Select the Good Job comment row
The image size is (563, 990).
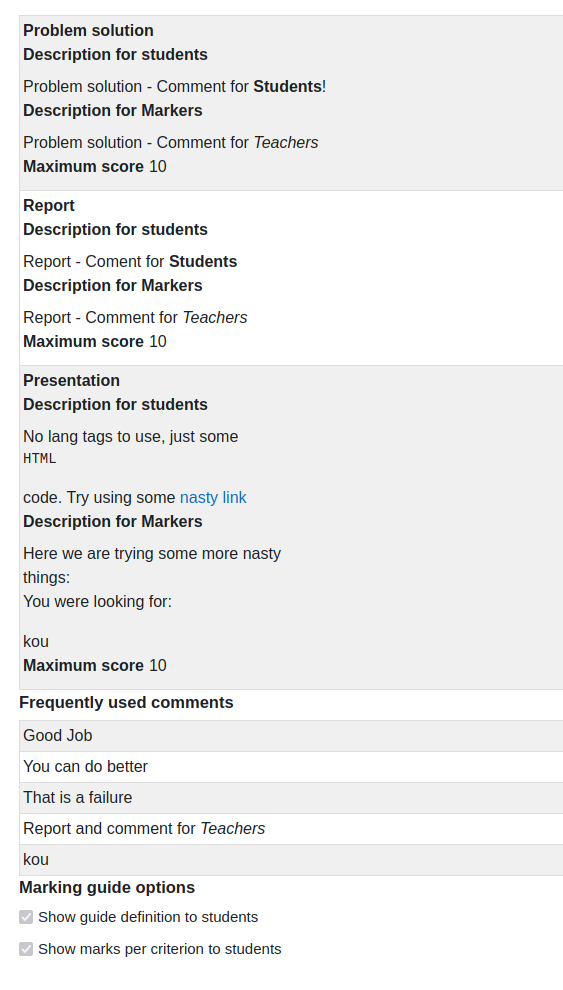[291, 736]
